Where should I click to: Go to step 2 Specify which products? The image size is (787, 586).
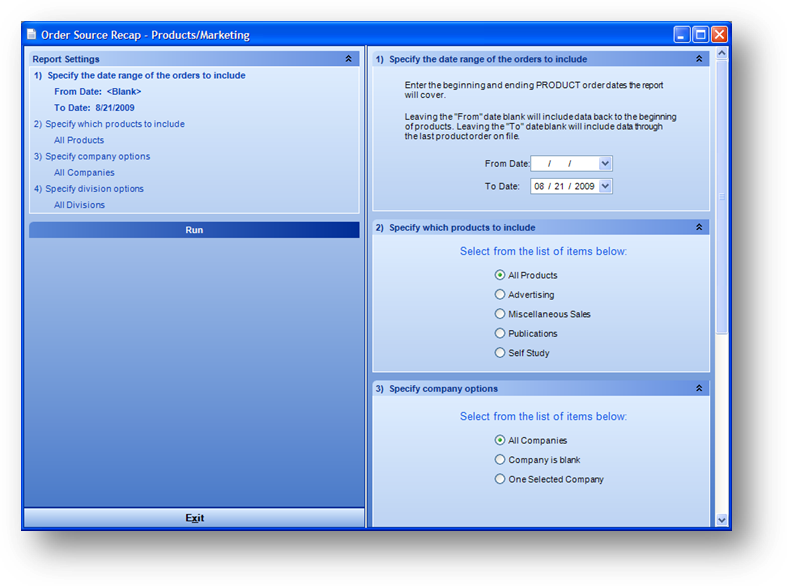coord(109,124)
